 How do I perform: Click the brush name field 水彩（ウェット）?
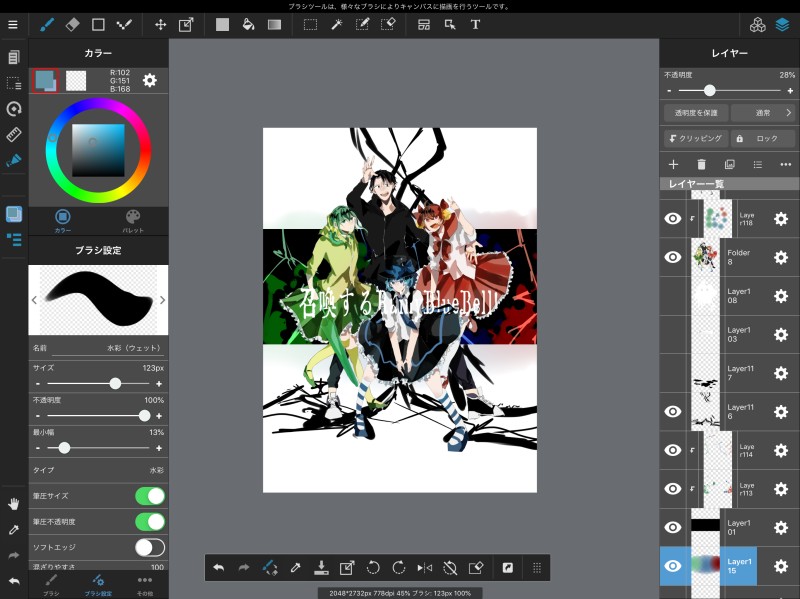point(108,348)
